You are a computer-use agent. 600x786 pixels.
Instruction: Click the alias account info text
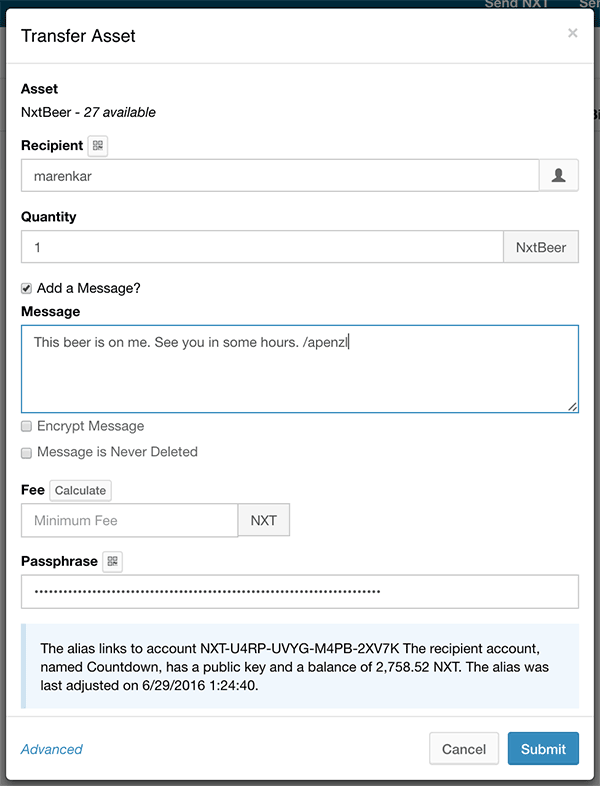tap(295, 667)
